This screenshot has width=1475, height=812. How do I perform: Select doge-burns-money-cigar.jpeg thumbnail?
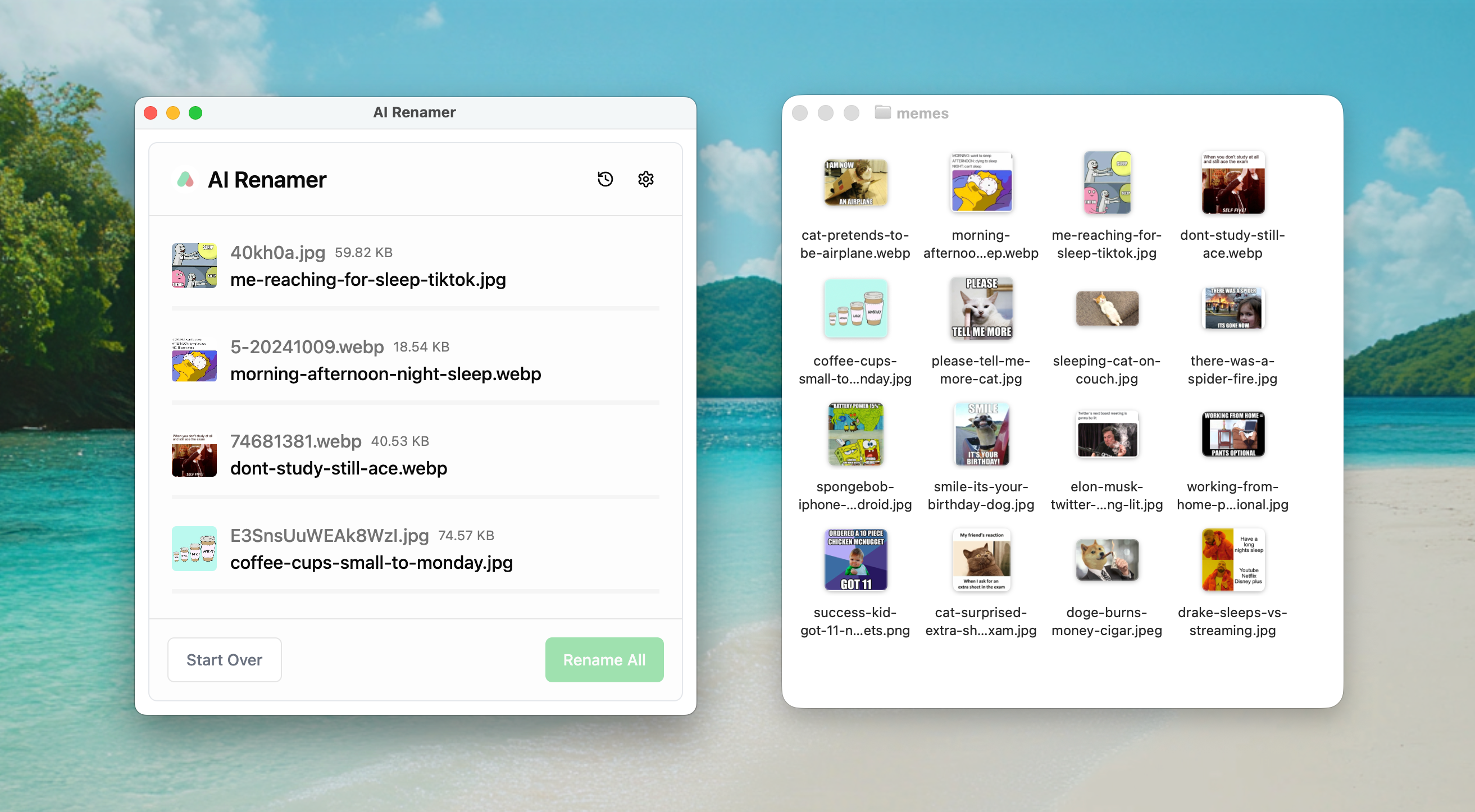[1107, 559]
